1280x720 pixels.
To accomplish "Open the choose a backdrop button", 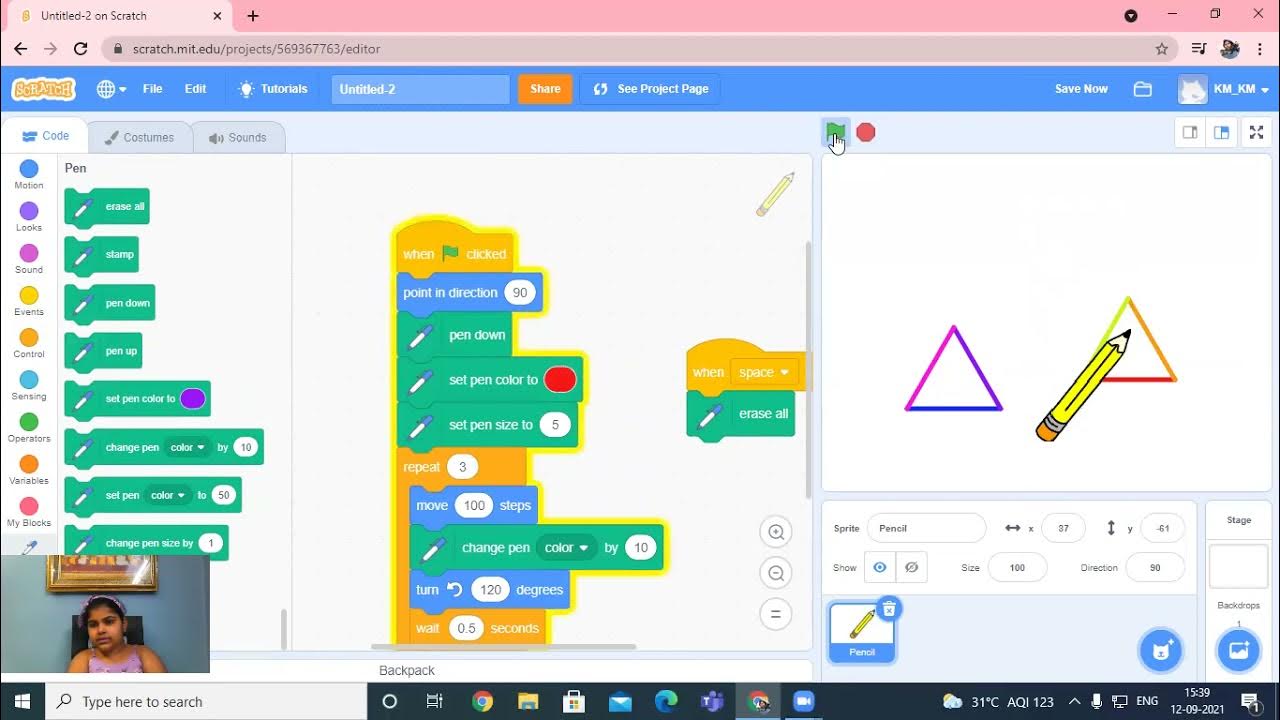I will [x=1238, y=651].
